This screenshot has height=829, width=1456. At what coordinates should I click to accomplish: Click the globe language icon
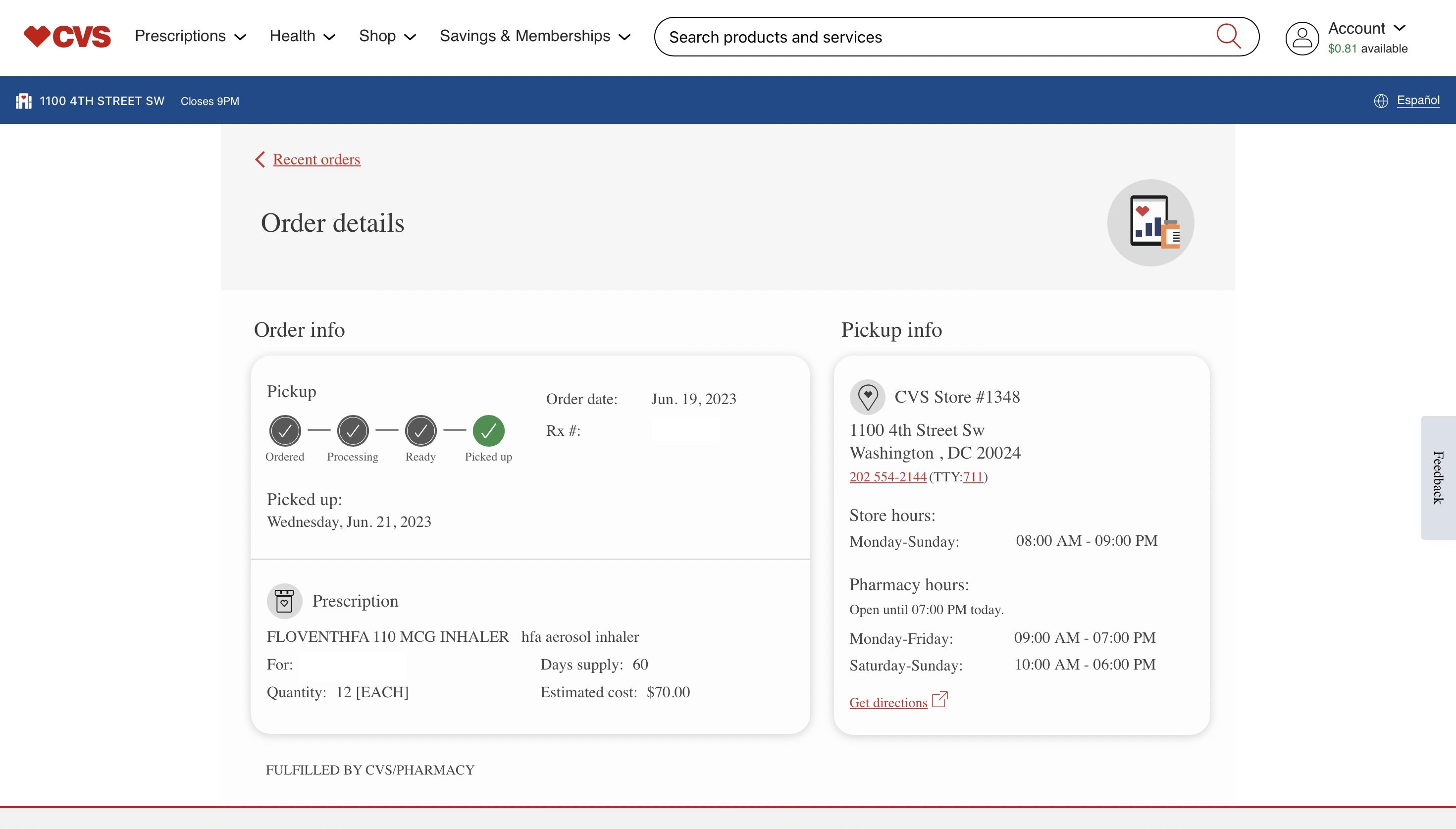pos(1381,101)
